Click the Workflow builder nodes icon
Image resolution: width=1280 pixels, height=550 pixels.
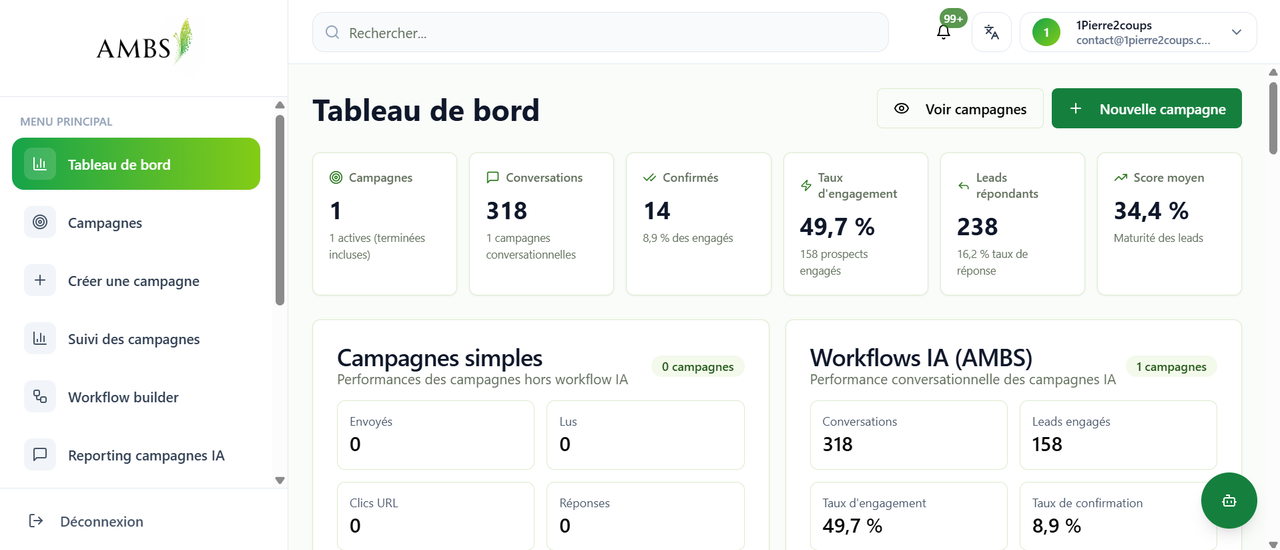pos(40,396)
